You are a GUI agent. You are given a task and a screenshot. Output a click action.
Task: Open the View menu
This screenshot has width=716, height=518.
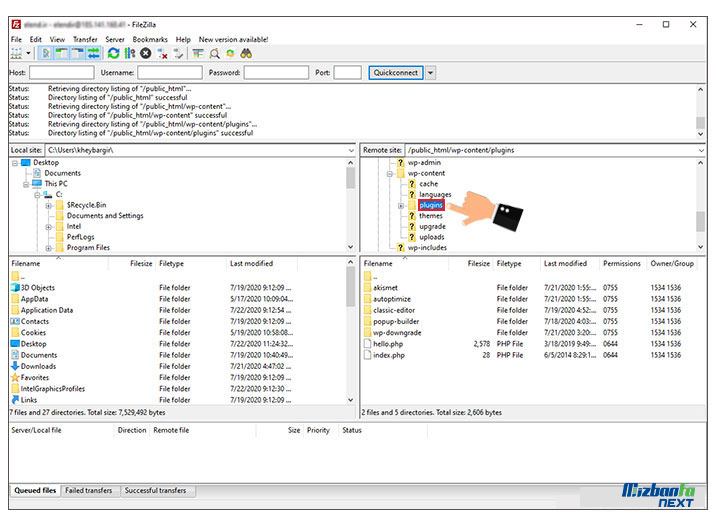(x=57, y=40)
